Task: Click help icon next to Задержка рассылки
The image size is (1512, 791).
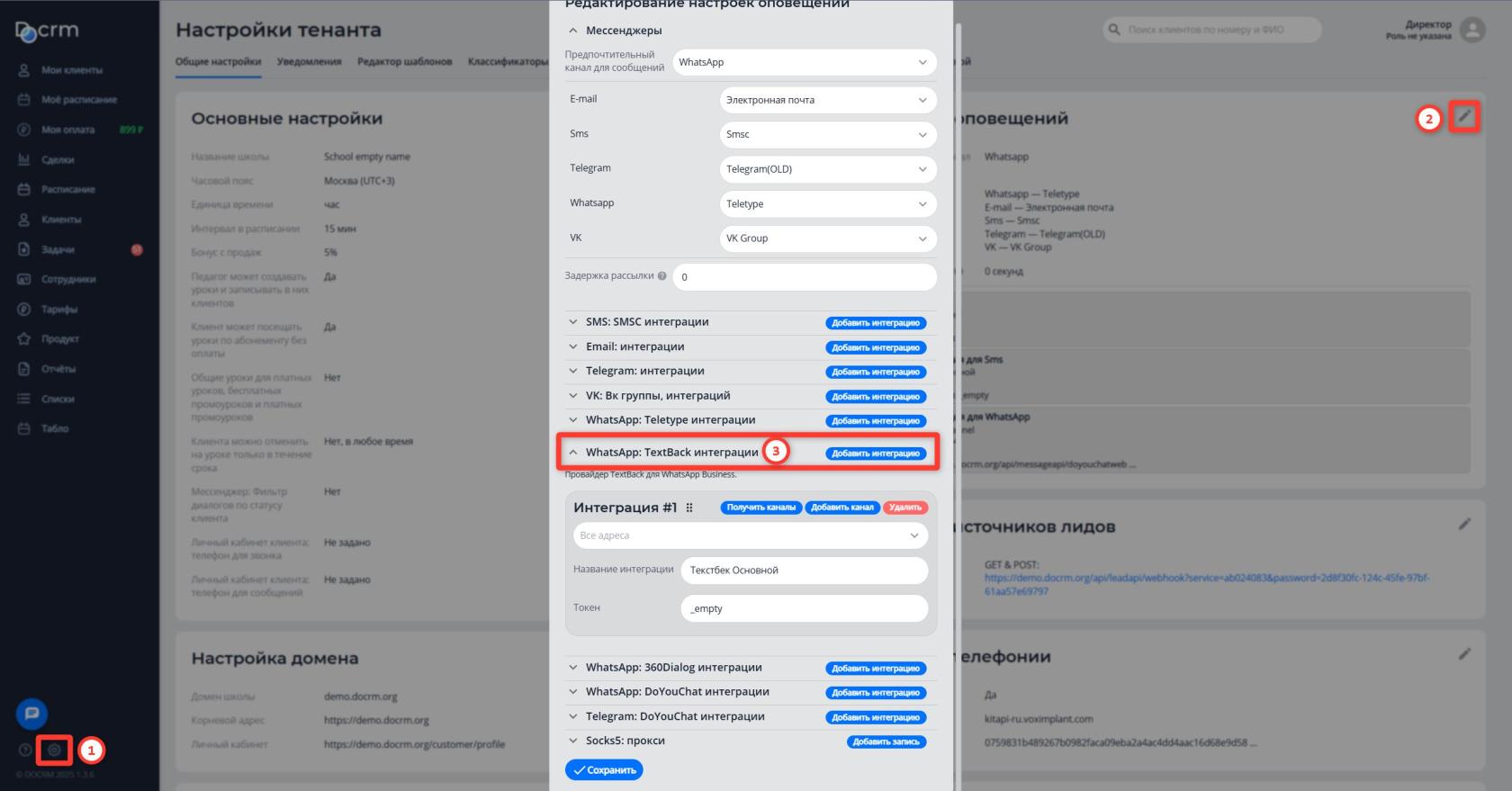Action: click(662, 276)
